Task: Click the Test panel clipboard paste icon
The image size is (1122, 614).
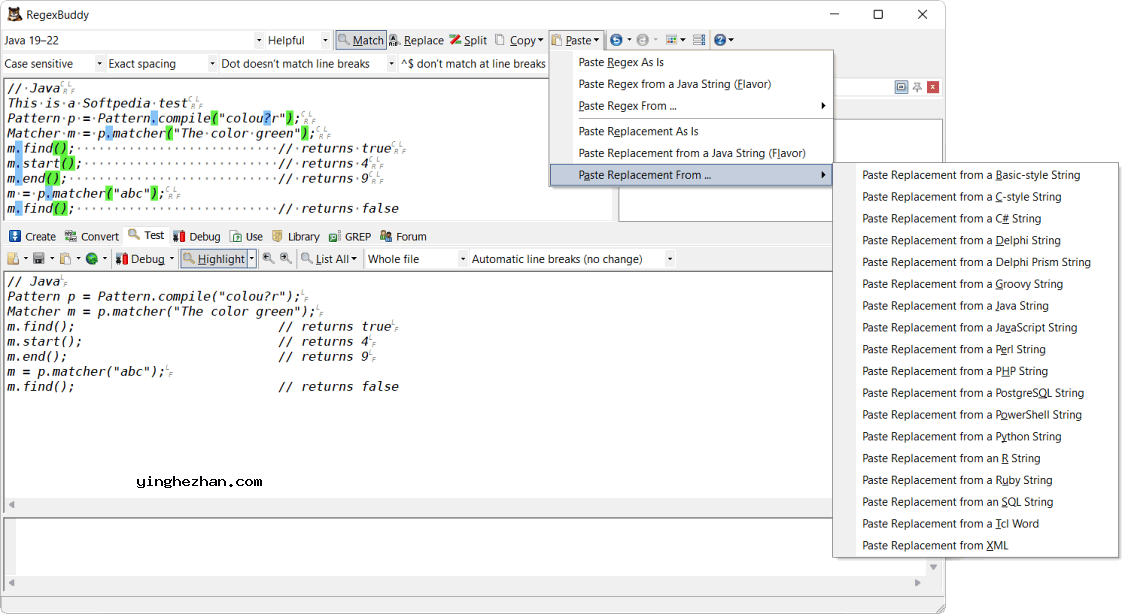Action: click(x=65, y=259)
